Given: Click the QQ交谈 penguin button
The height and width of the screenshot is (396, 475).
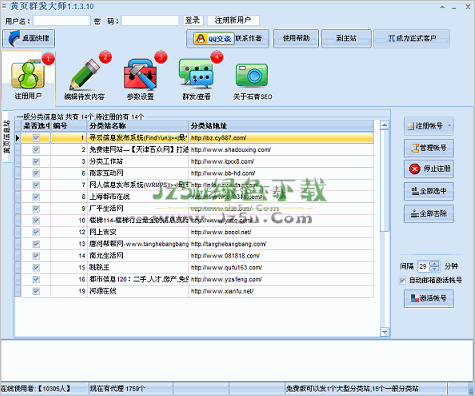Looking at the screenshot, I should 213,39.
